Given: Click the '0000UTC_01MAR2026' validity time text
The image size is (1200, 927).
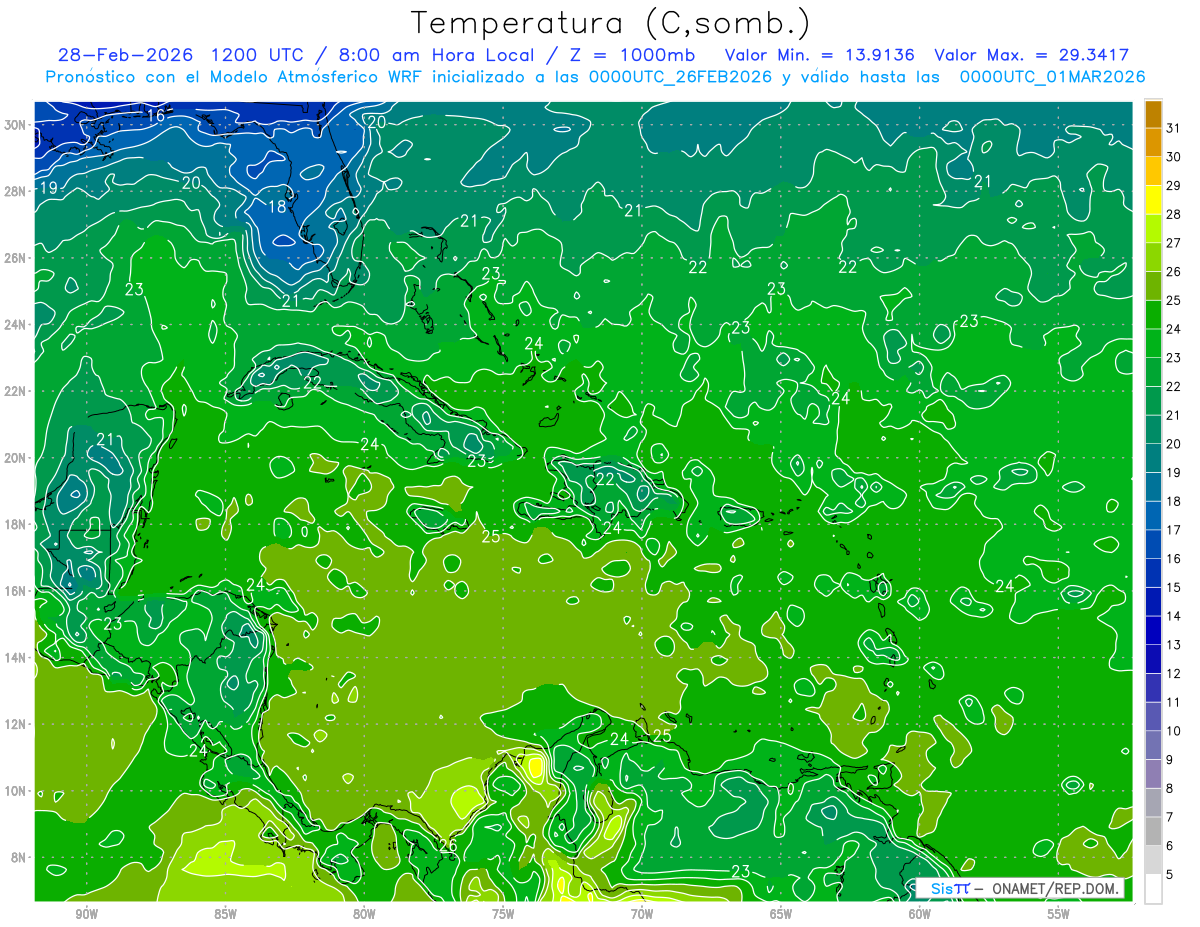Looking at the screenshot, I should 1052,77.
